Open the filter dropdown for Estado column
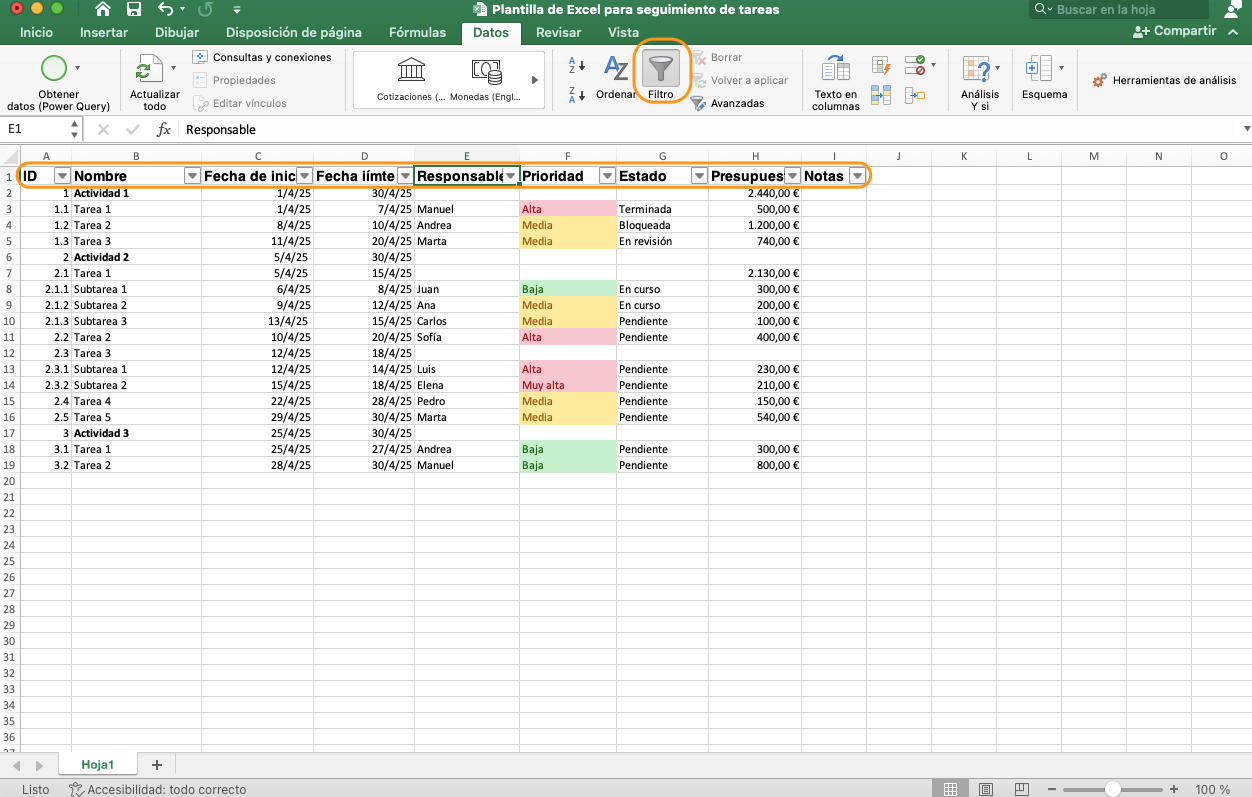Viewport: 1252px width, 797px height. (700, 175)
